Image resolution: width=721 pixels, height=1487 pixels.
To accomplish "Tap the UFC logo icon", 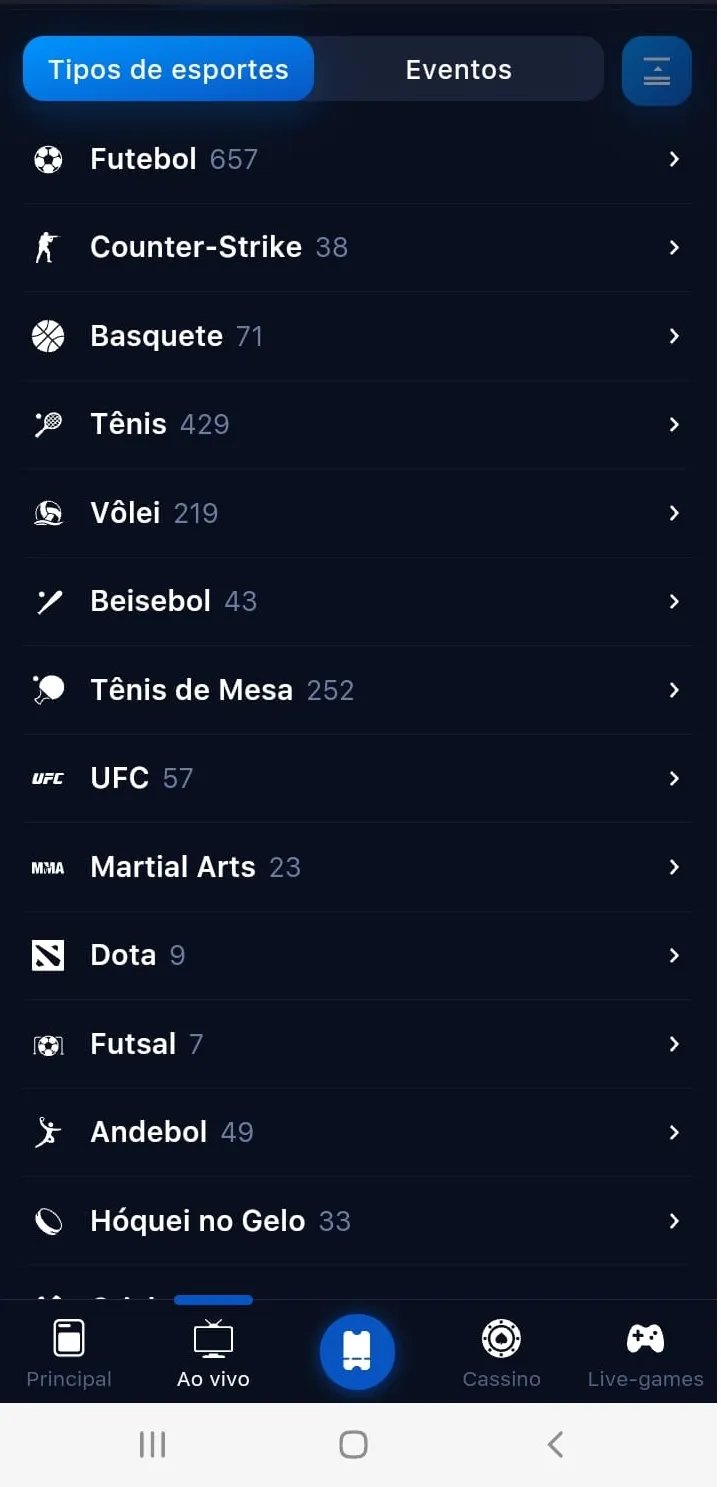I will point(48,779).
